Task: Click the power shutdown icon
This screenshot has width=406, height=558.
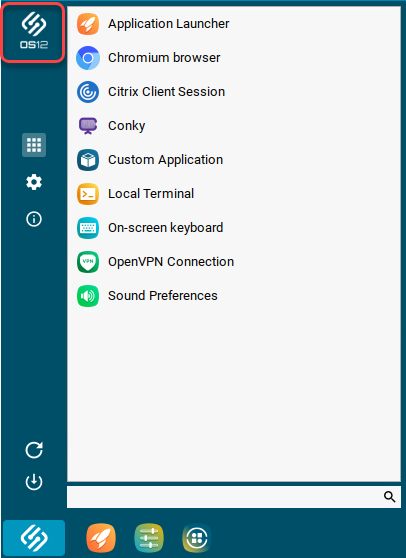Action: (x=34, y=482)
